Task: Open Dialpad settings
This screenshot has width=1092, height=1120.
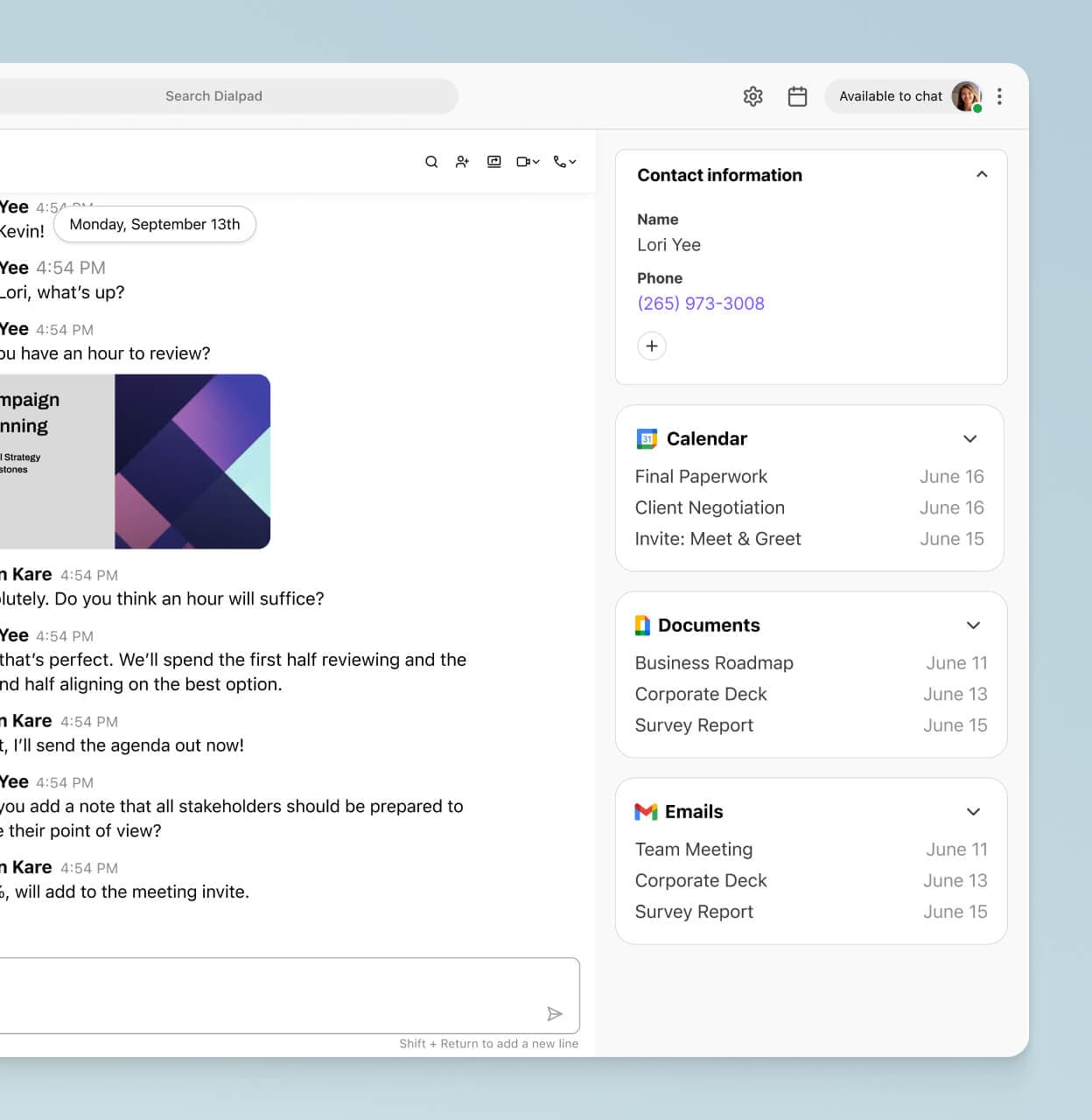Action: click(x=752, y=96)
